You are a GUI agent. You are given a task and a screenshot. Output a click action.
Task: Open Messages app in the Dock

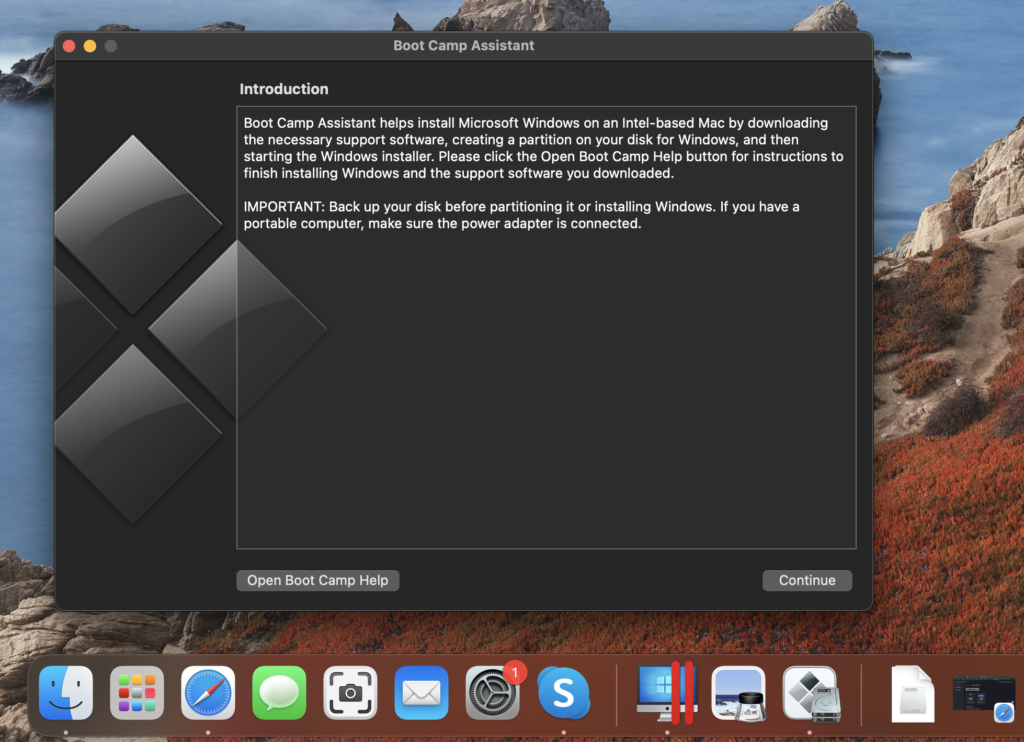click(280, 693)
